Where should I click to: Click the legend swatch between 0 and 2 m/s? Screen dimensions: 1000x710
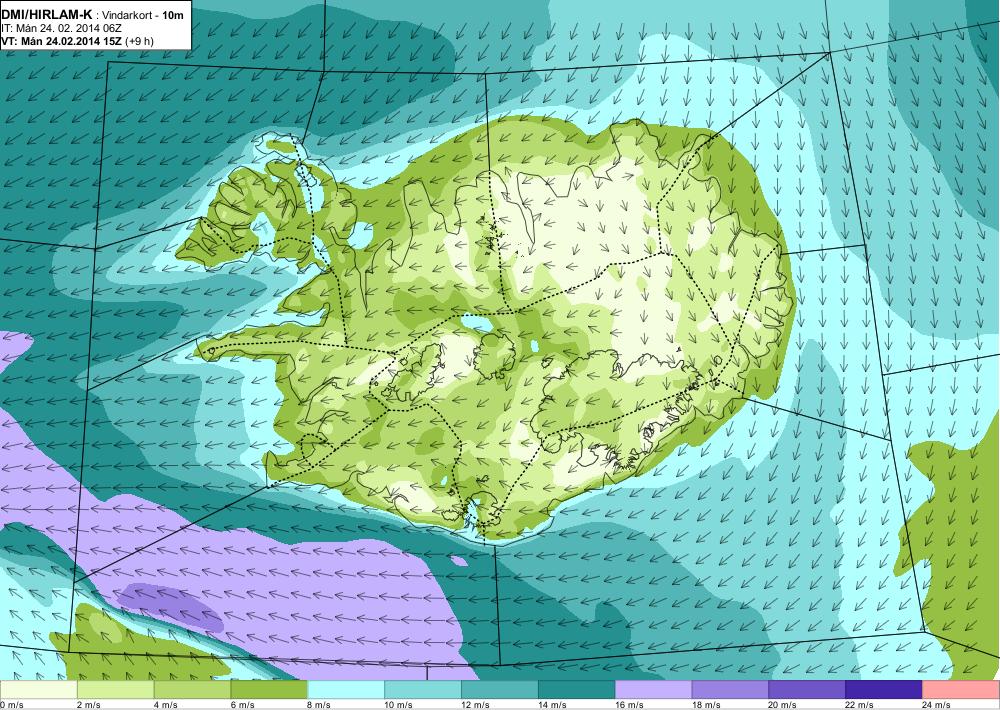38,690
